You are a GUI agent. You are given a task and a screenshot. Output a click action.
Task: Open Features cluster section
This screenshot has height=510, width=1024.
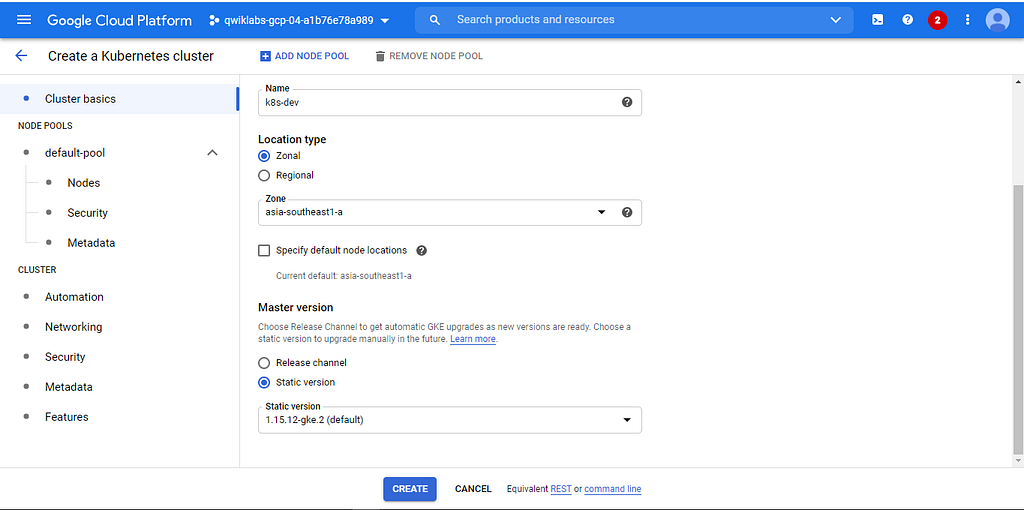pos(66,417)
